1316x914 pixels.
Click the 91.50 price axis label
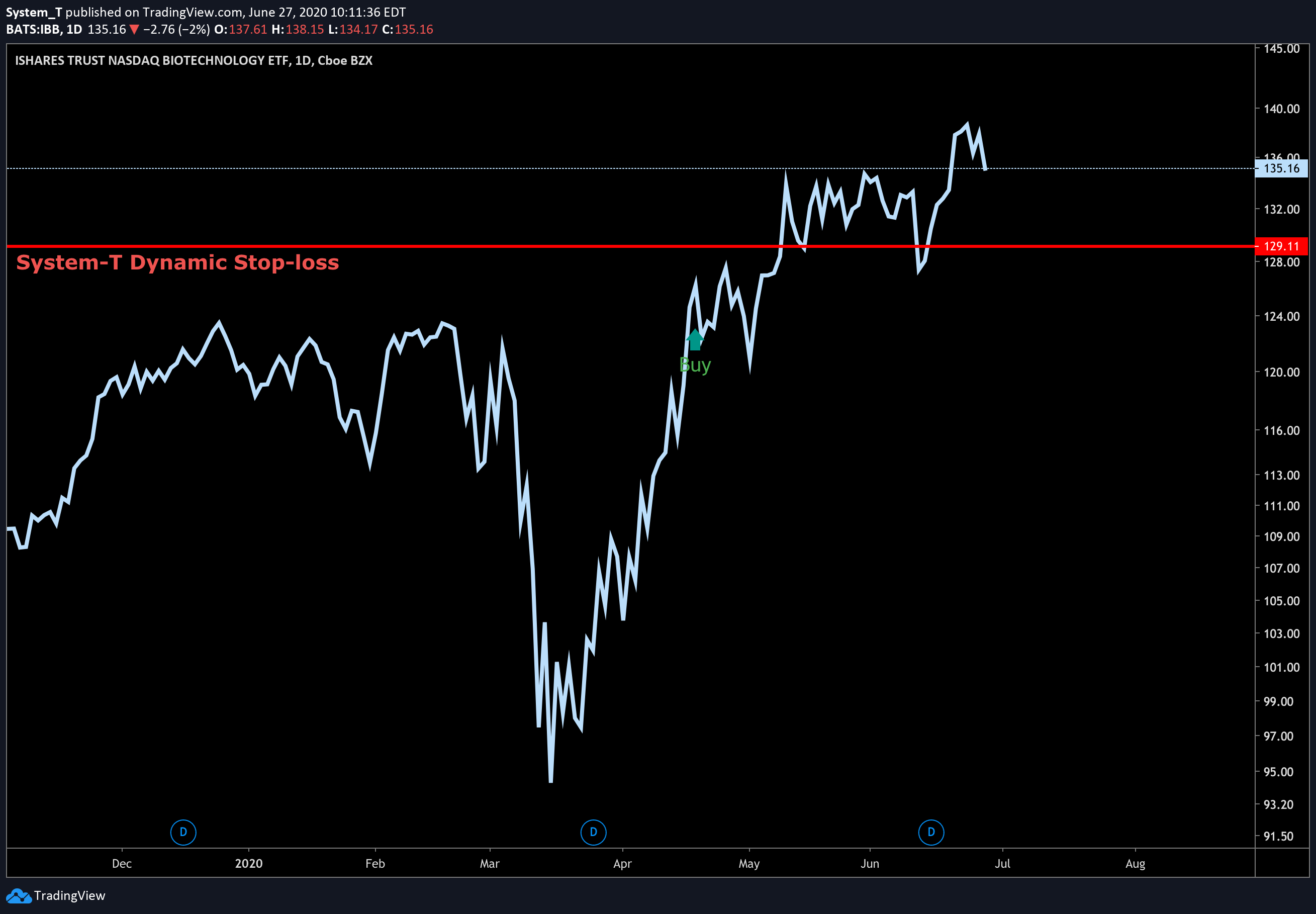[1278, 836]
